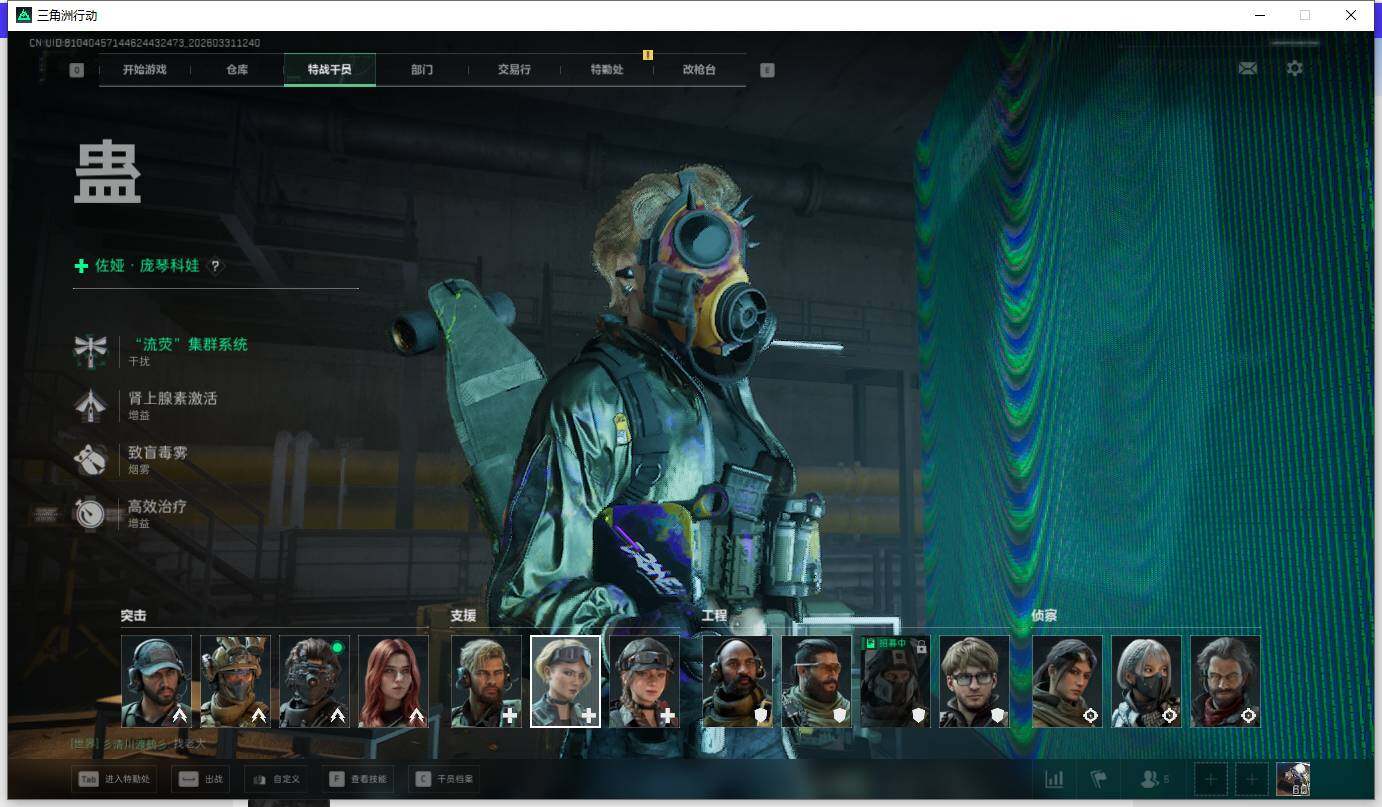Select the bald bearded 工程 operator with headset

click(x=737, y=681)
